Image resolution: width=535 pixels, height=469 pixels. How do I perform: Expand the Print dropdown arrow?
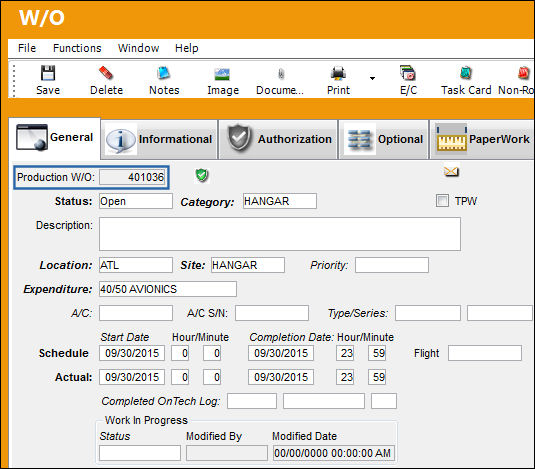(x=372, y=78)
